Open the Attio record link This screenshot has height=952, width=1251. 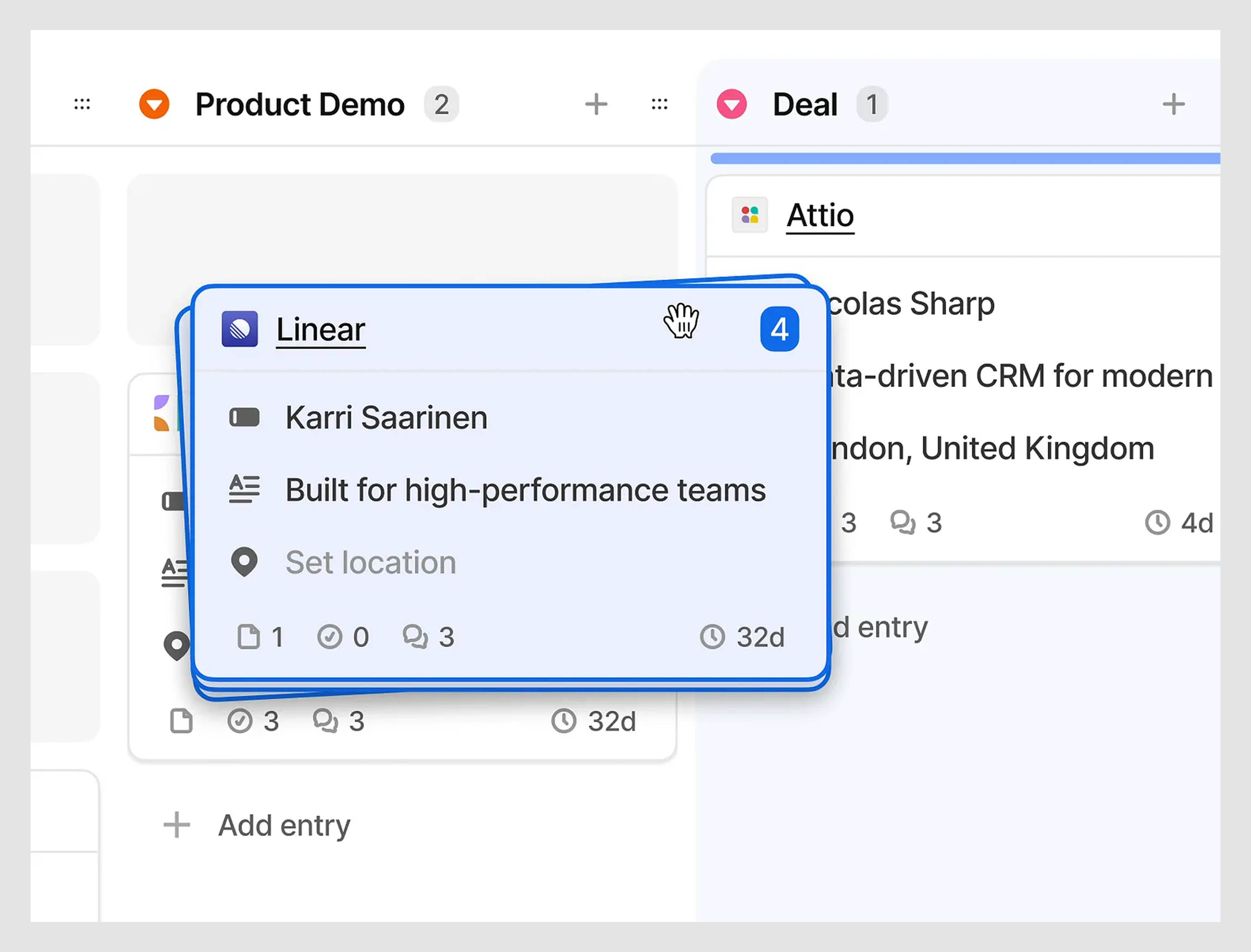tap(820, 216)
